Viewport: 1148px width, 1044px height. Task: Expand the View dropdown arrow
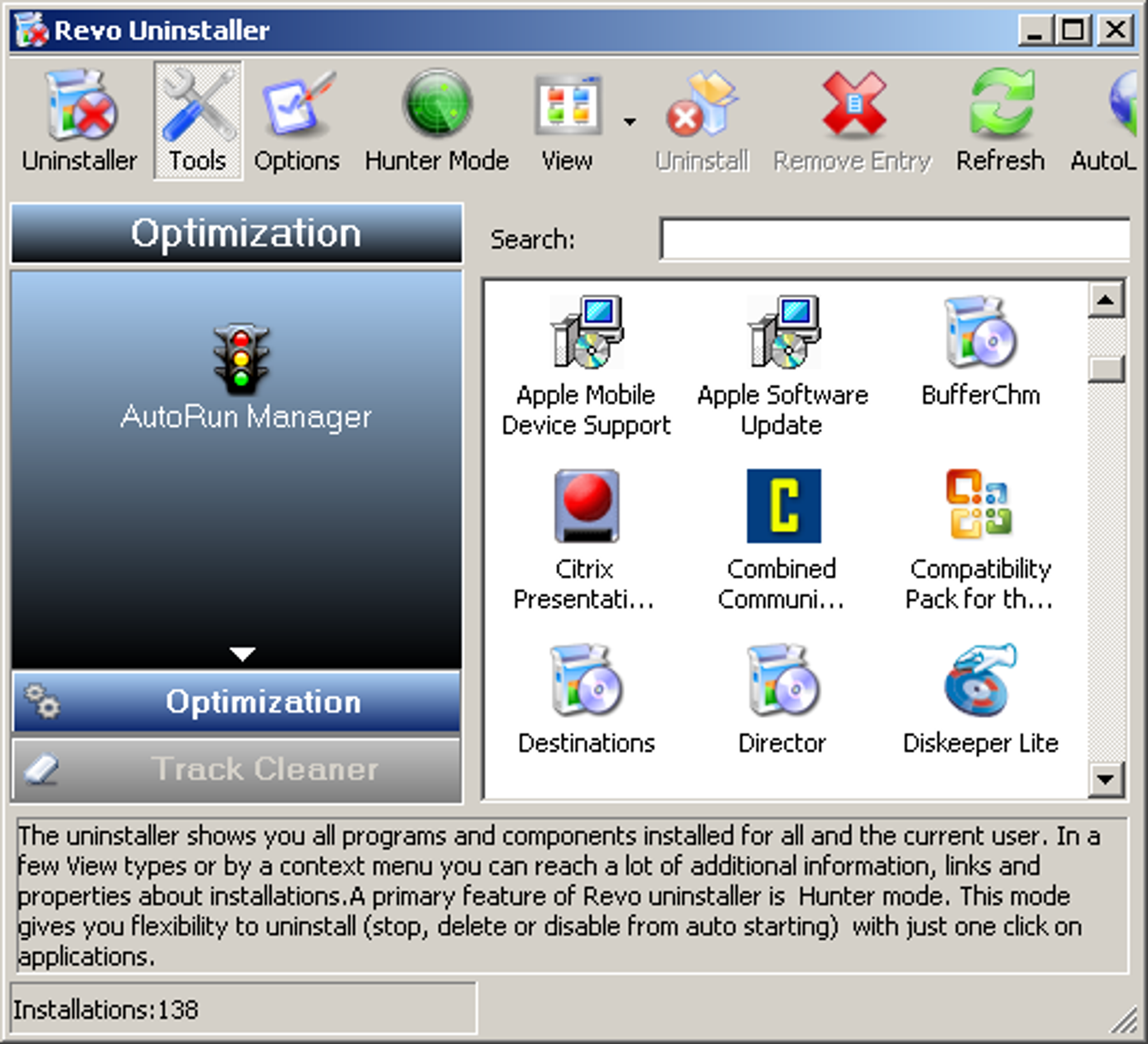click(x=630, y=122)
